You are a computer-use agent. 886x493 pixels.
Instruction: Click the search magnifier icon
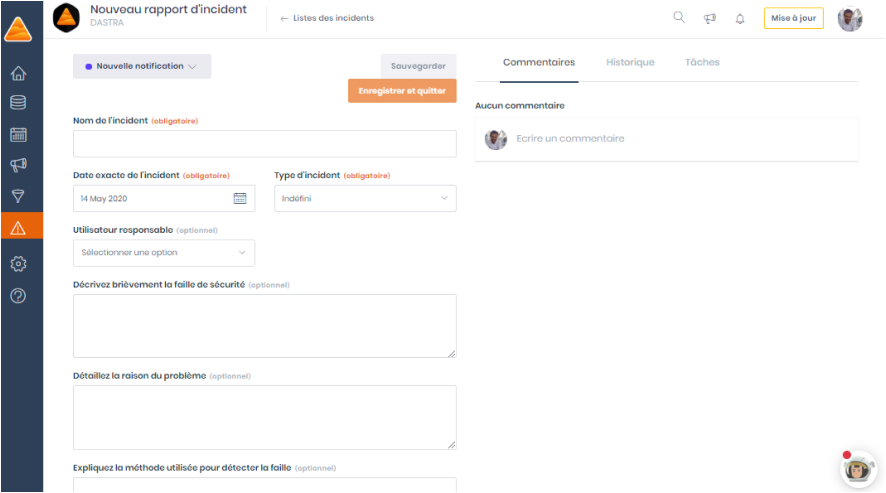tap(679, 18)
